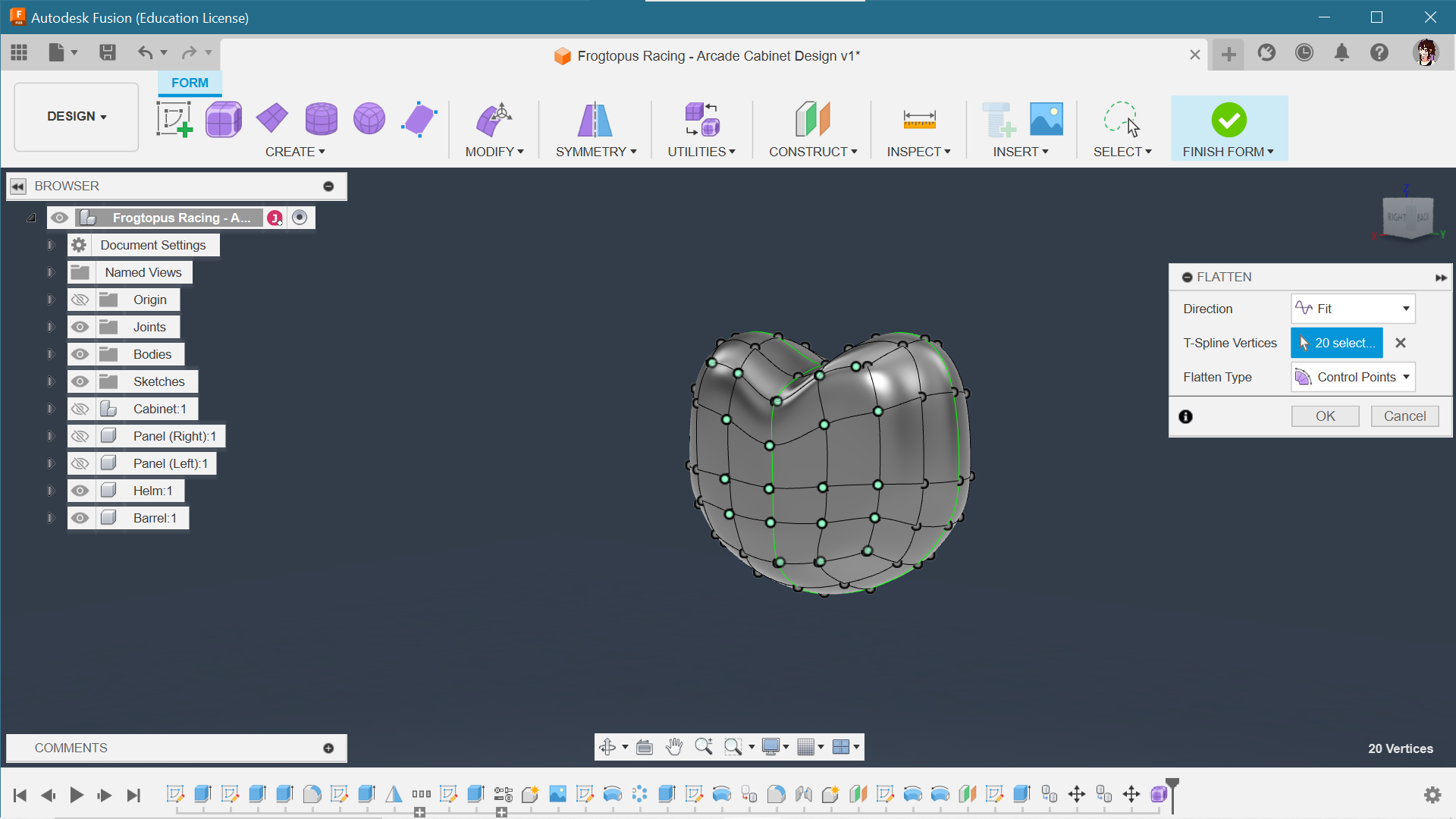Expand the Named Views node
Viewport: 1456px width, 819px height.
tap(51, 272)
